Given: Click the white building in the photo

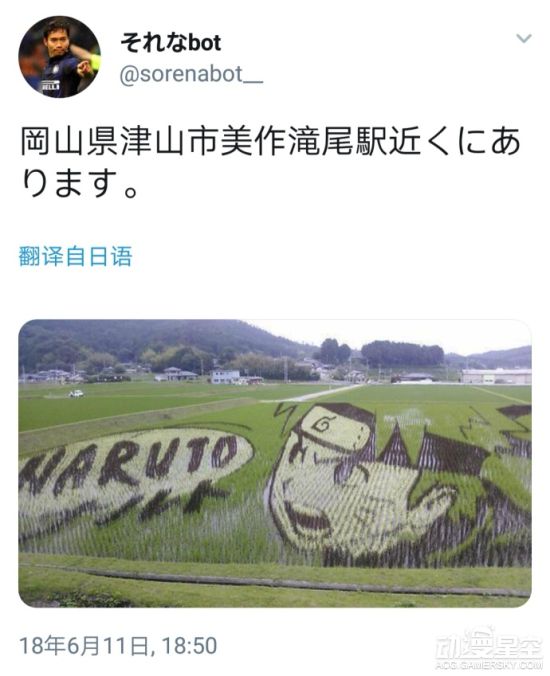Looking at the screenshot, I should 225,376.
